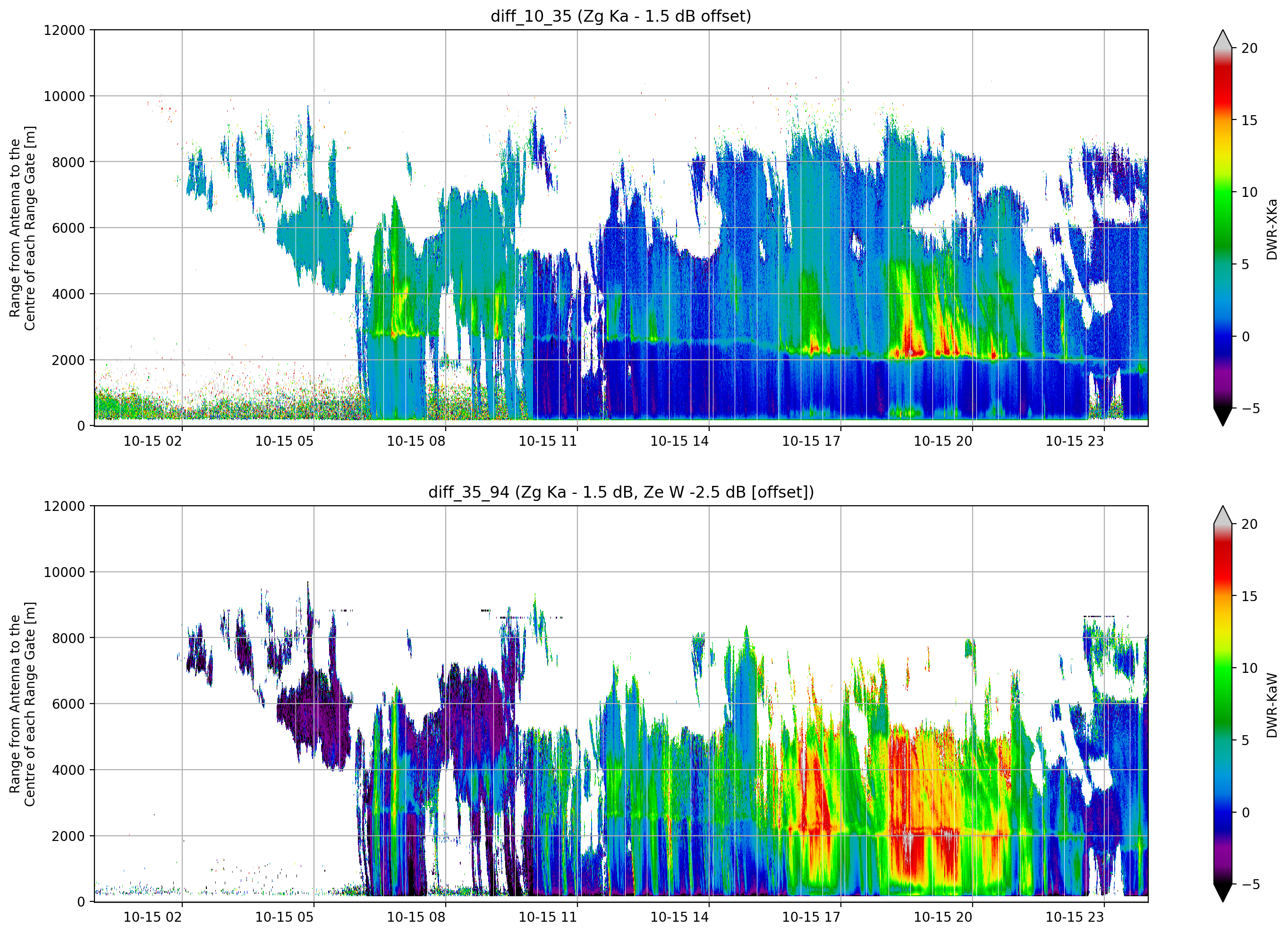Click the '4000' y-tick on the bottom plot
Viewport: 1288px width, 934px height.
(68, 770)
